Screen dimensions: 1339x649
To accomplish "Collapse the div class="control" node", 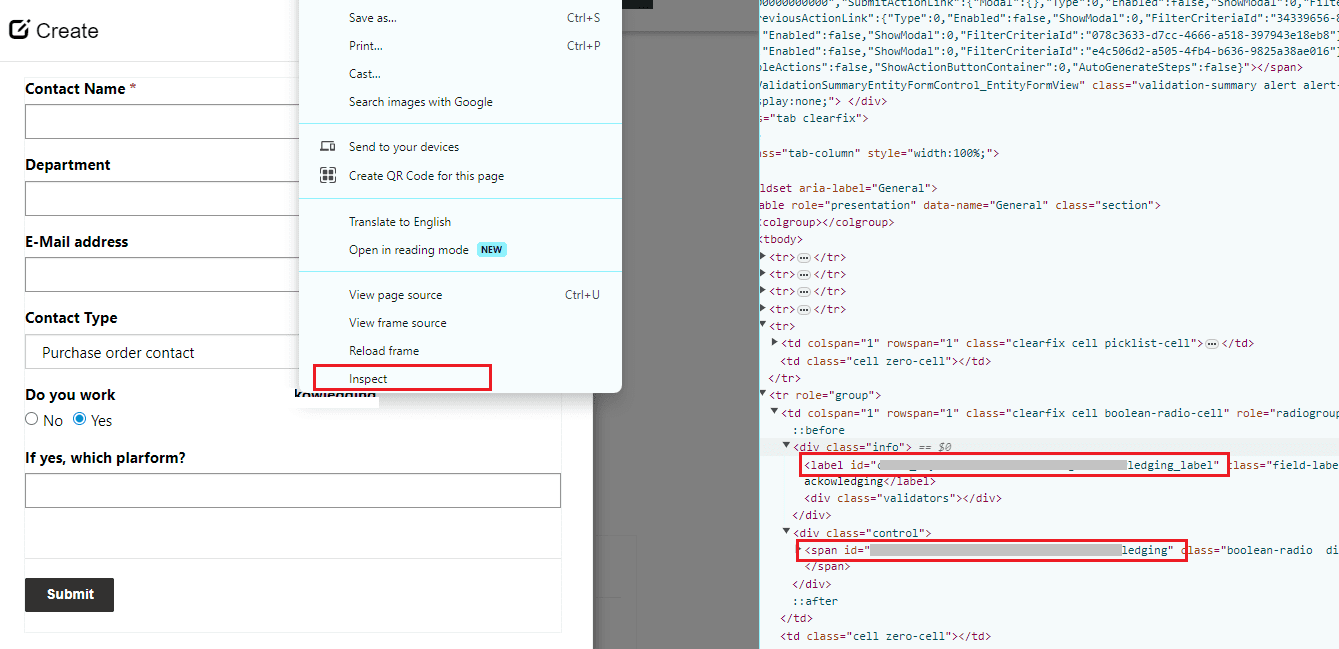I will pyautogui.click(x=786, y=533).
